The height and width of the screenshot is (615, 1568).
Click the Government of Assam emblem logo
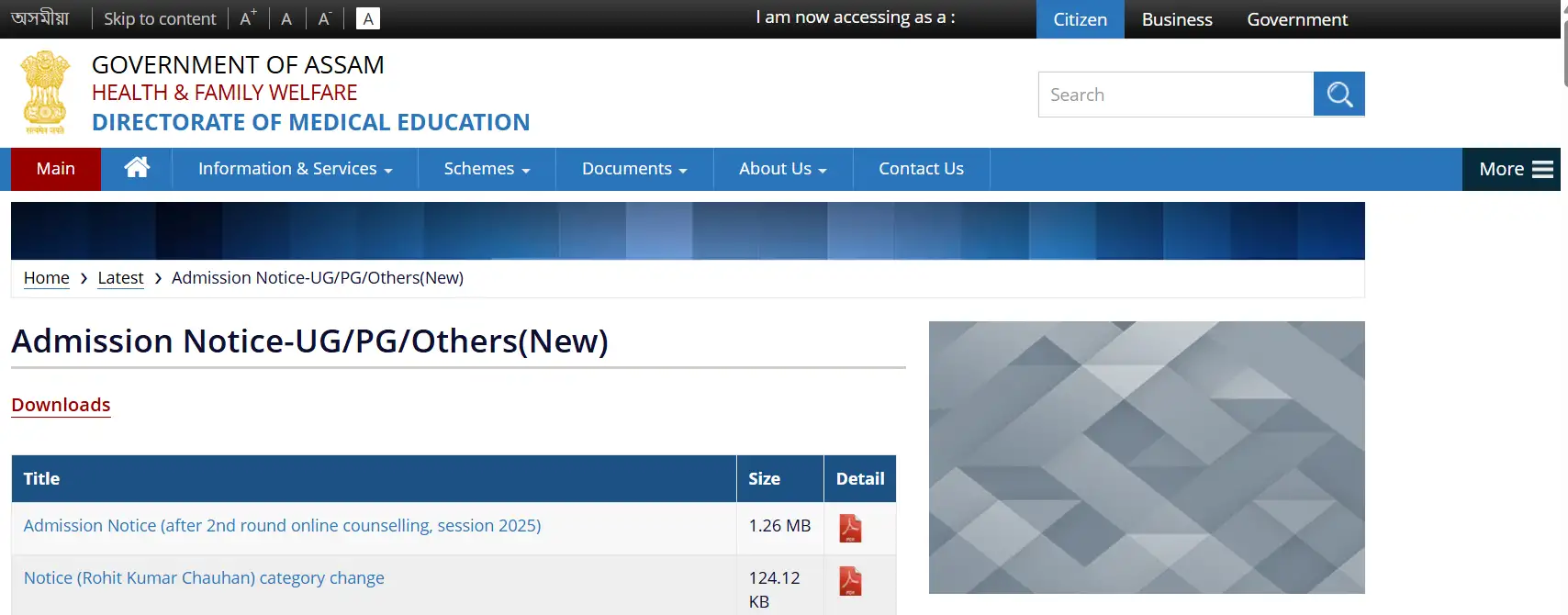tap(46, 93)
